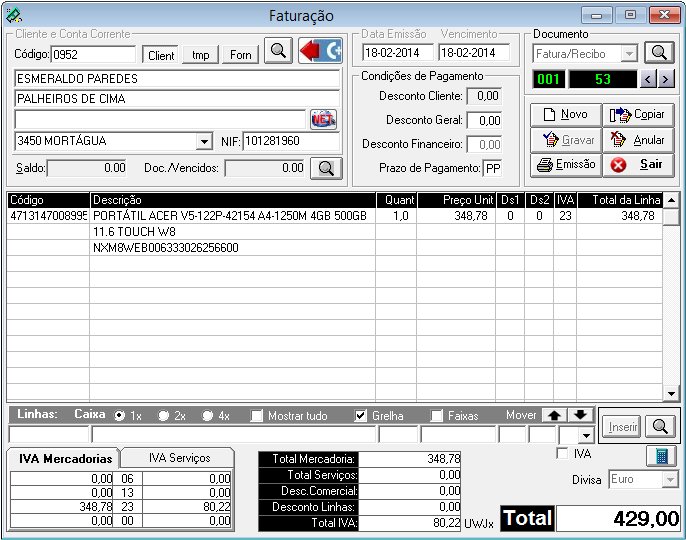This screenshot has width=686, height=540.
Task: Toggle the Faixas checkbox
Action: [x=437, y=415]
